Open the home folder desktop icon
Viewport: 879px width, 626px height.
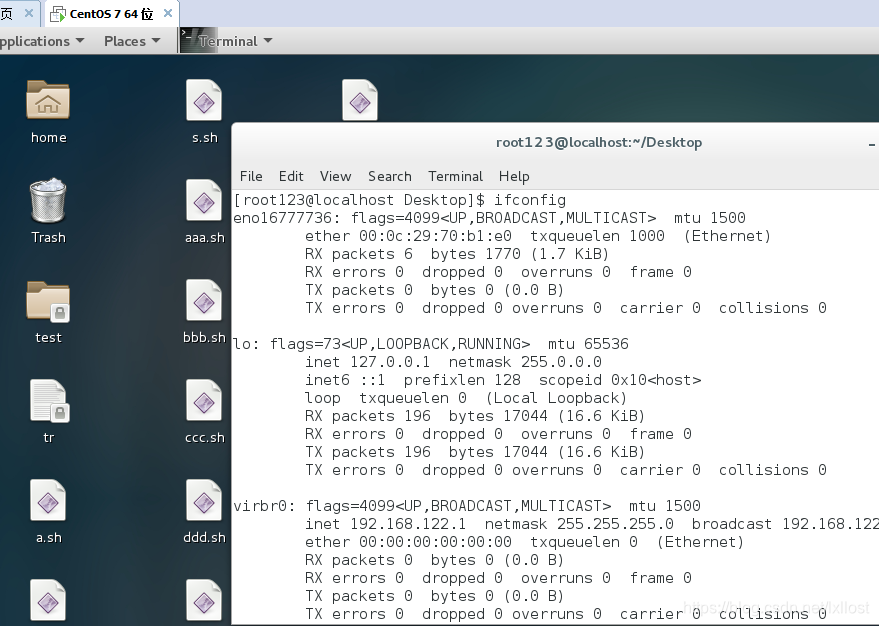48,100
